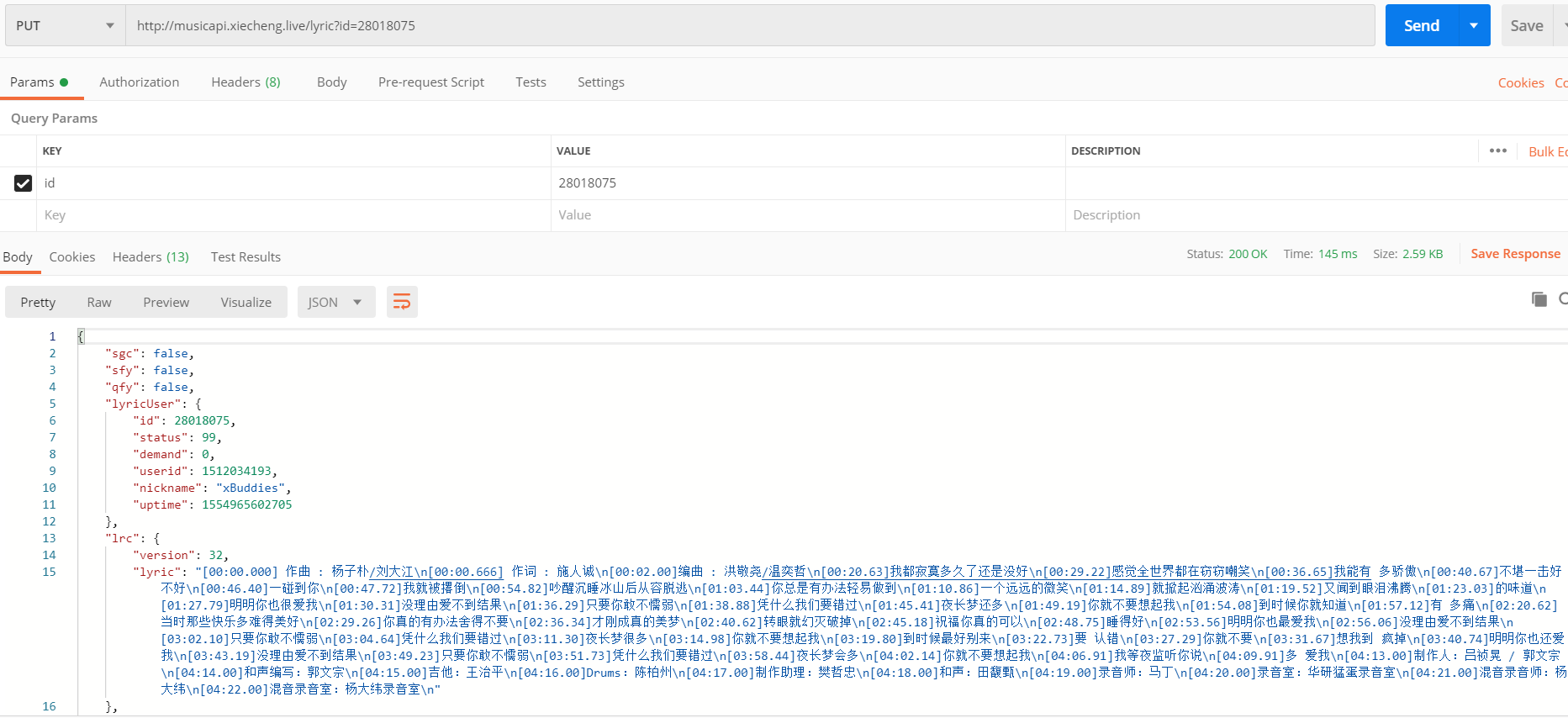The image size is (1568, 718).
Task: Click the "sgc": false line
Action: [x=150, y=353]
